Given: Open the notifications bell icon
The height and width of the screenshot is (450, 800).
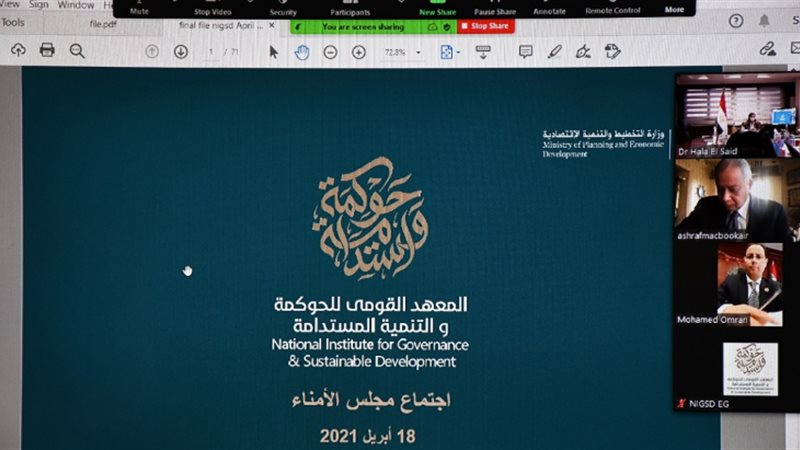Looking at the screenshot, I should pos(764,21).
